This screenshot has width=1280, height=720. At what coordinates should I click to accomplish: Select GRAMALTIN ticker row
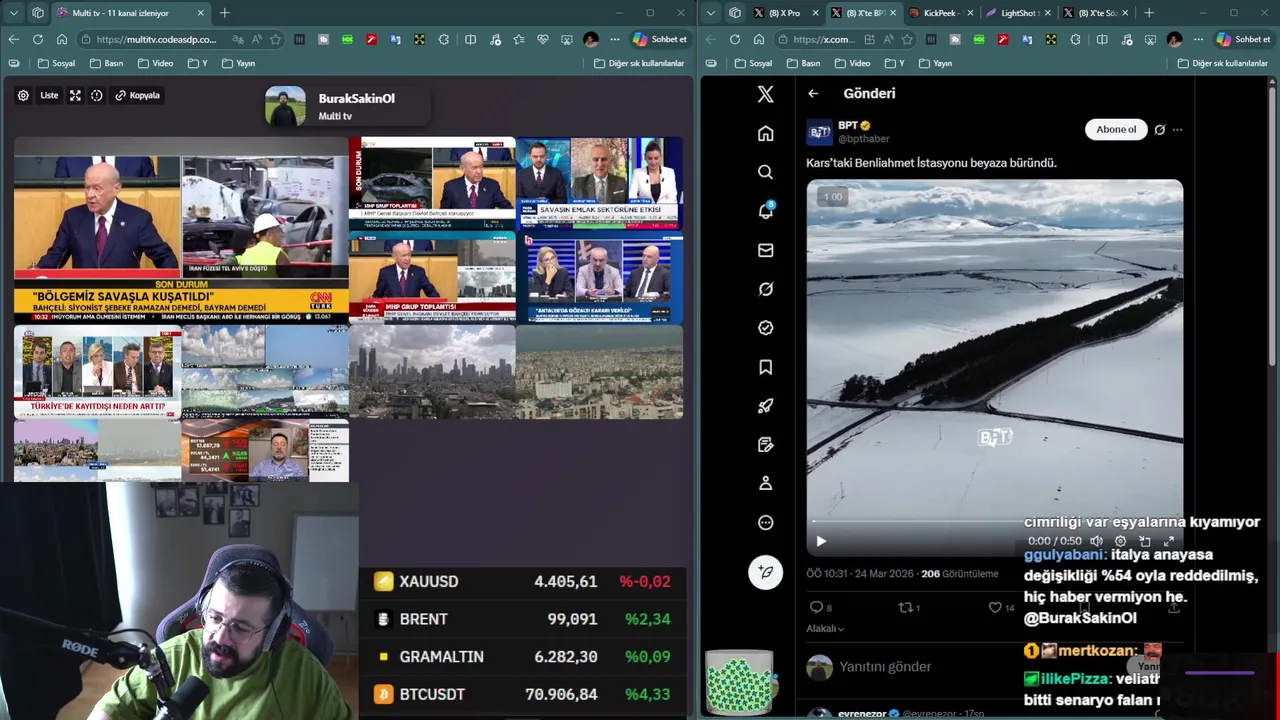(x=522, y=657)
